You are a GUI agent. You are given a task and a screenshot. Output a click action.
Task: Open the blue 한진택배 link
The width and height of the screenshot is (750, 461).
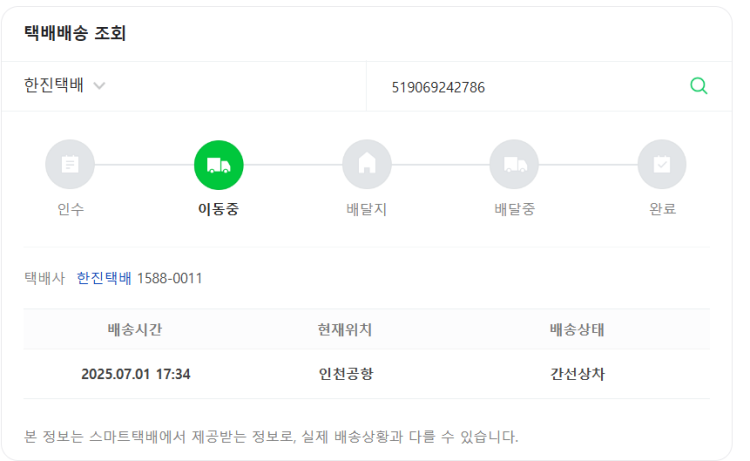click(x=104, y=278)
